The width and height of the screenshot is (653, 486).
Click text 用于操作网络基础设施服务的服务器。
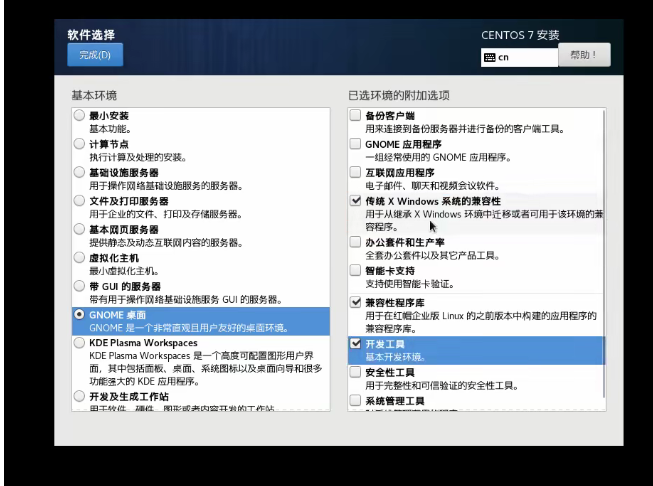tap(166, 186)
